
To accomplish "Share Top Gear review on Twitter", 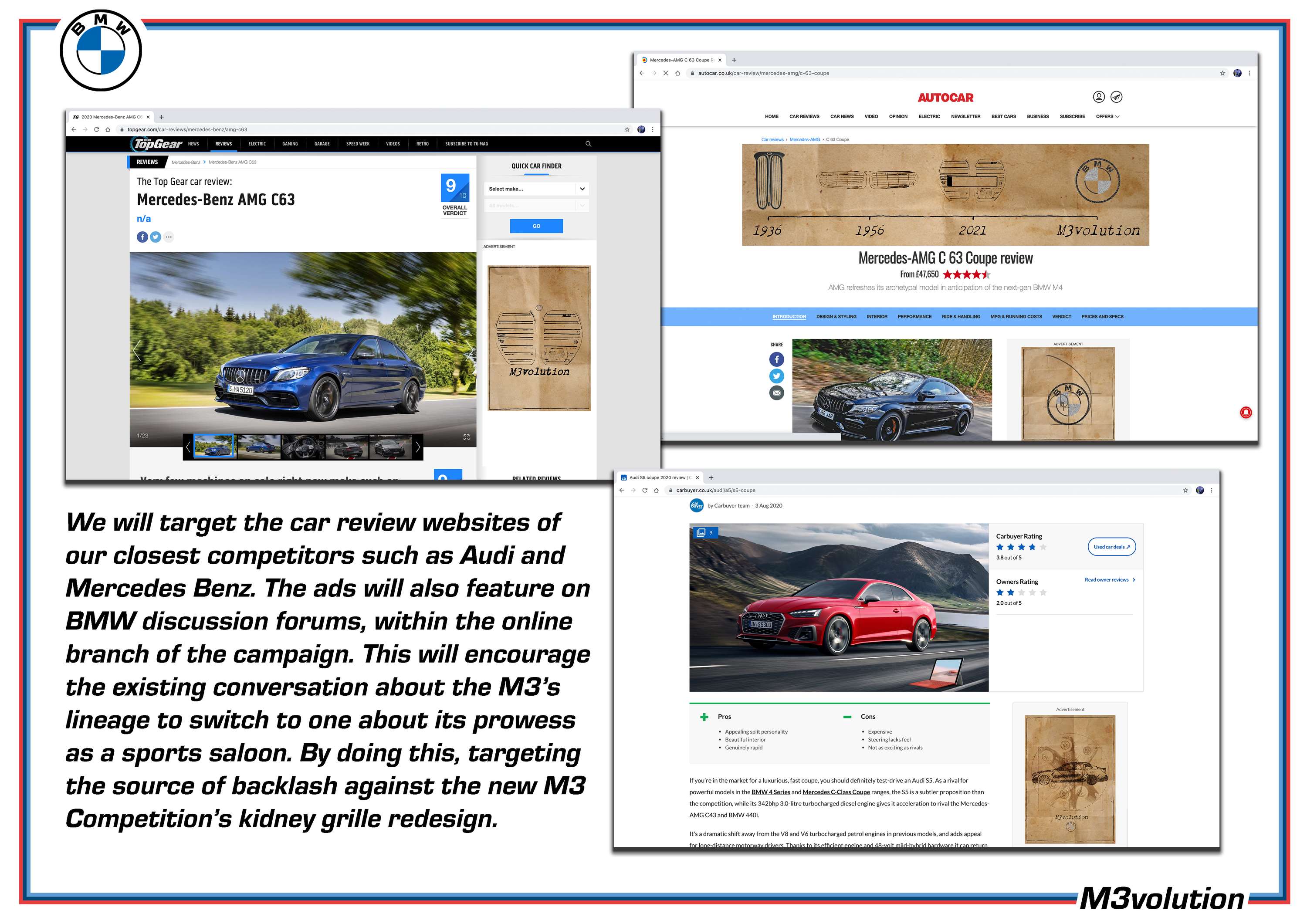I will 156,237.
